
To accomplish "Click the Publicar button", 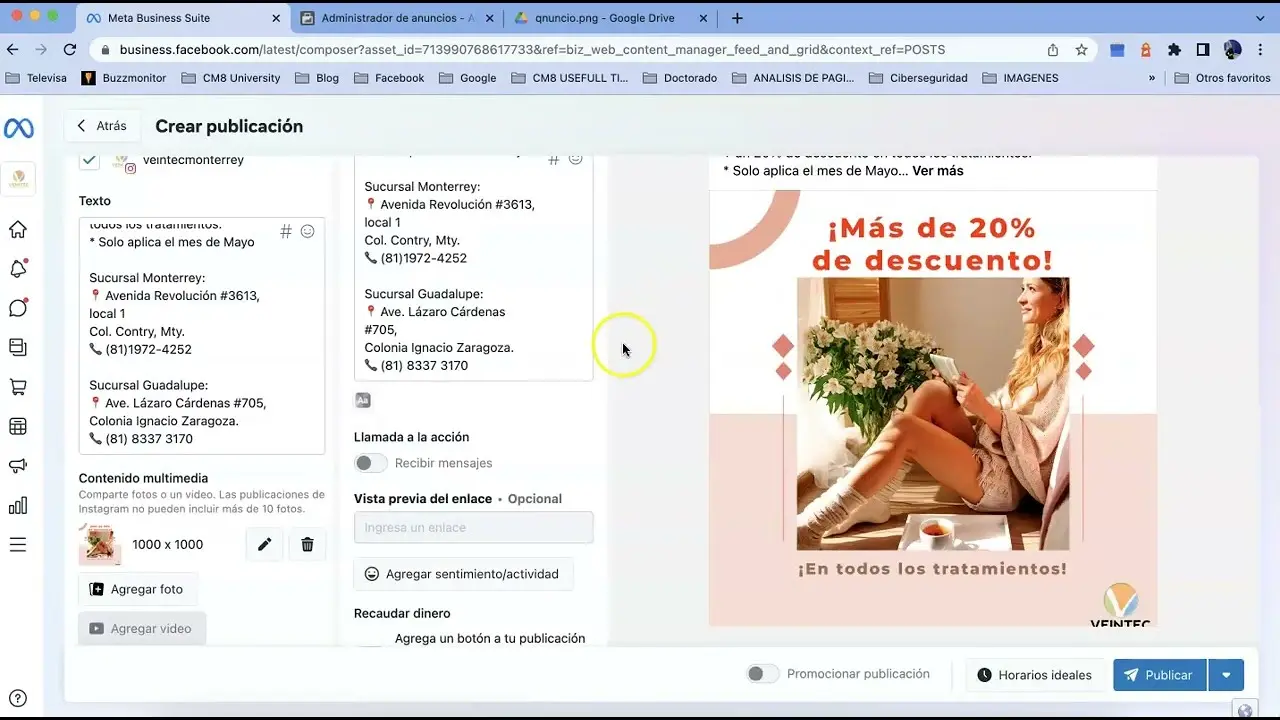I will point(1160,675).
